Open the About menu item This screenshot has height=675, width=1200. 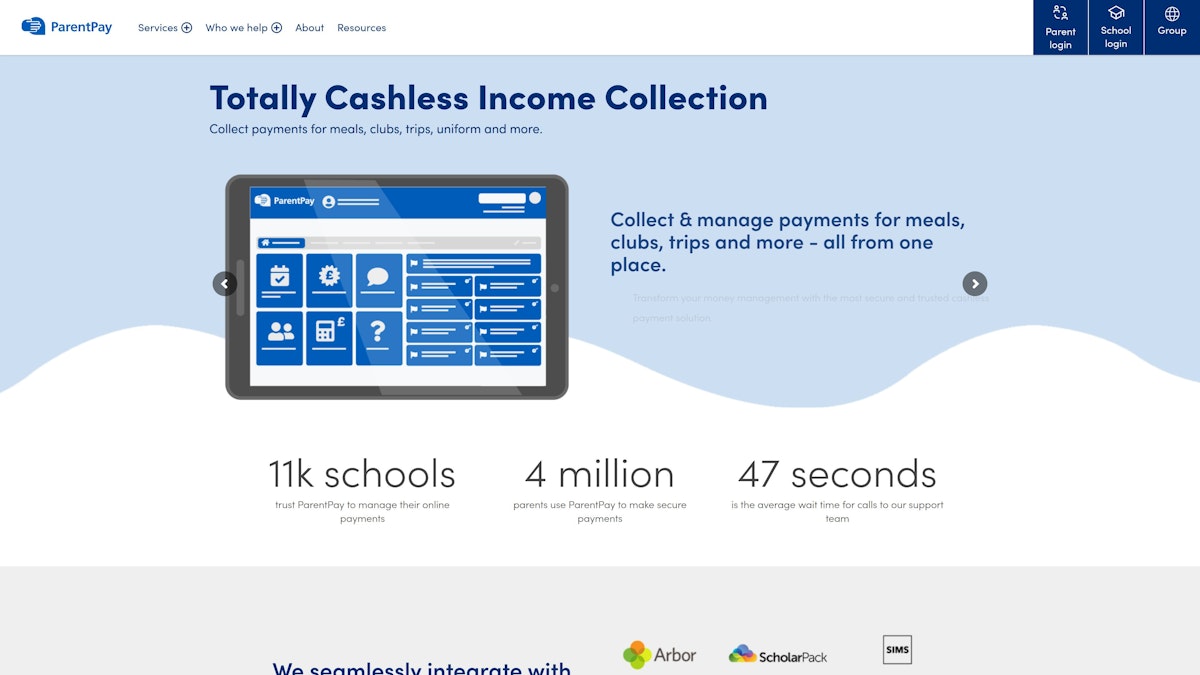(x=309, y=28)
